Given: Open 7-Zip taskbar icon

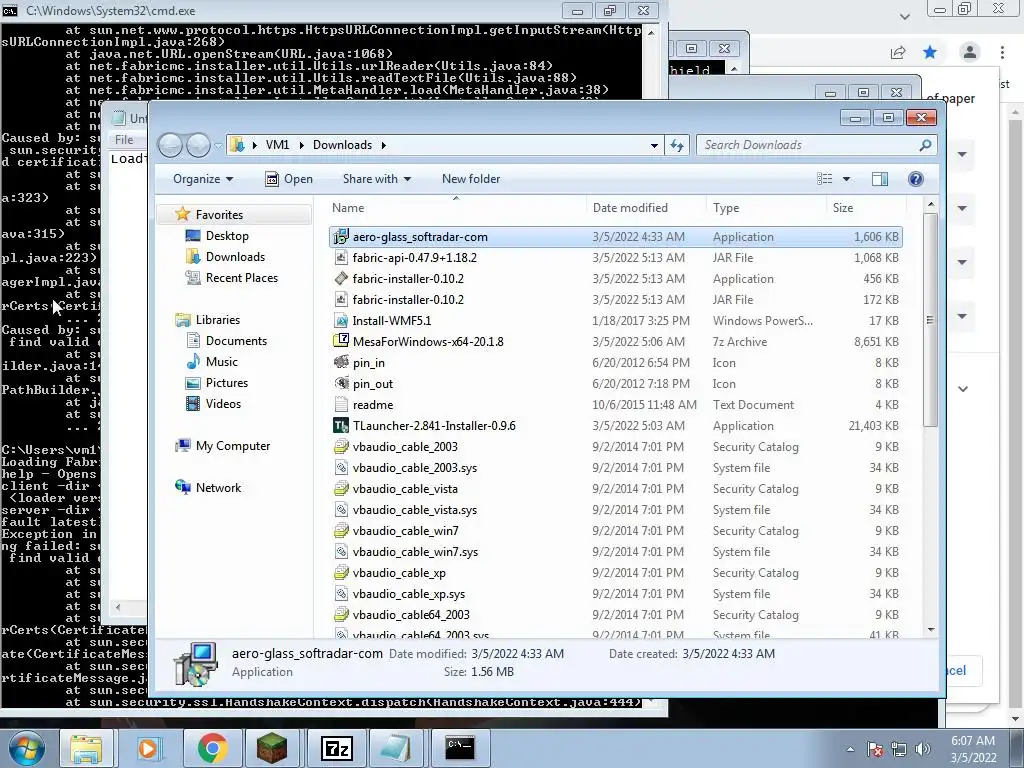Looking at the screenshot, I should tap(336, 748).
